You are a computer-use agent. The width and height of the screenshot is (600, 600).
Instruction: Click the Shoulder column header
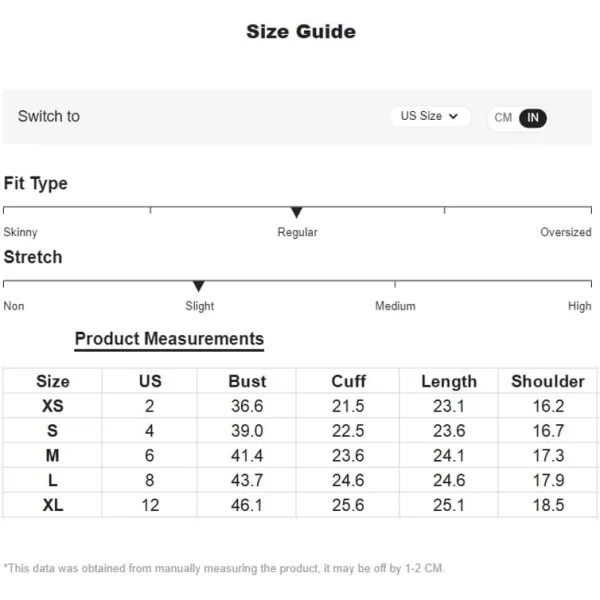tap(547, 381)
